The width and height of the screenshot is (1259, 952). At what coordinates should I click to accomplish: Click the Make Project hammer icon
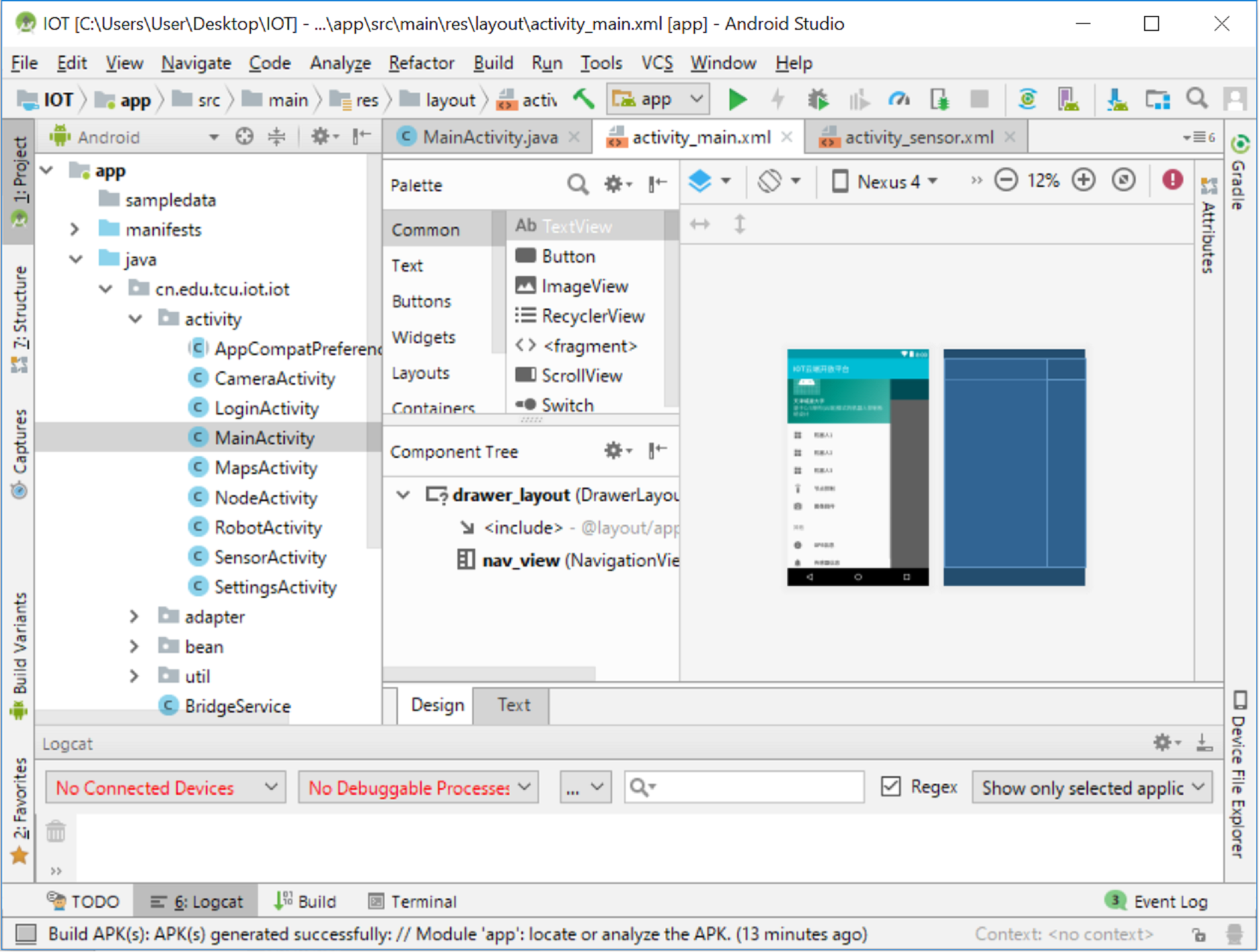[x=584, y=99]
